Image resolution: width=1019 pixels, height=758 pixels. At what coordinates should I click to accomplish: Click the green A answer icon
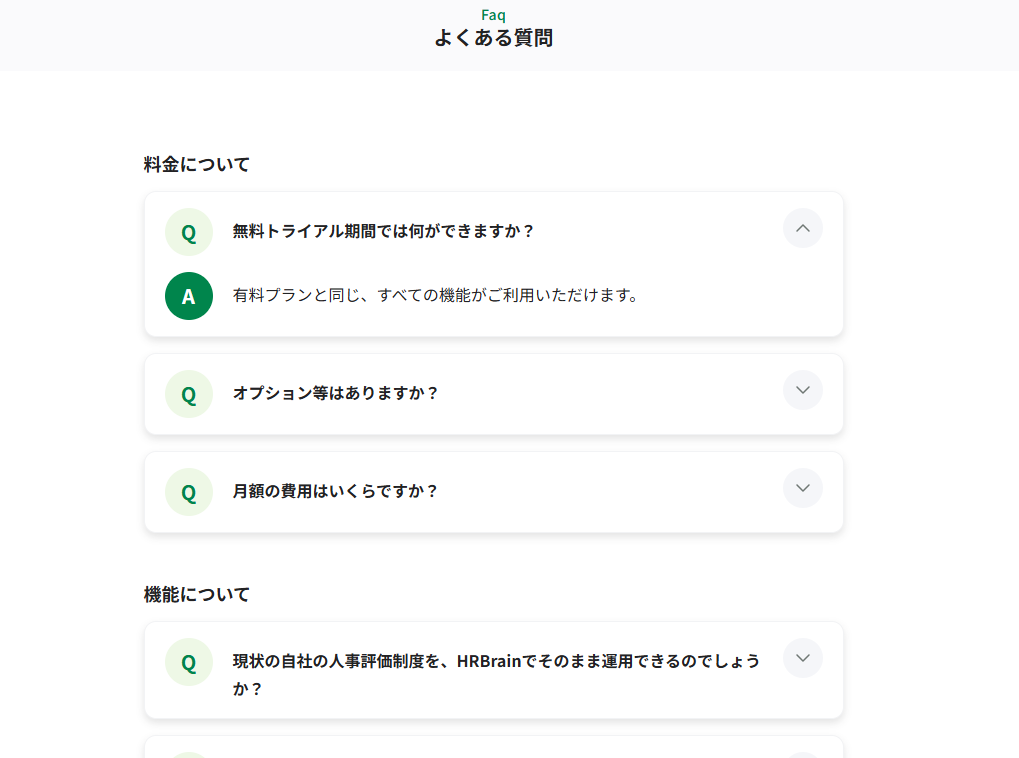point(188,296)
